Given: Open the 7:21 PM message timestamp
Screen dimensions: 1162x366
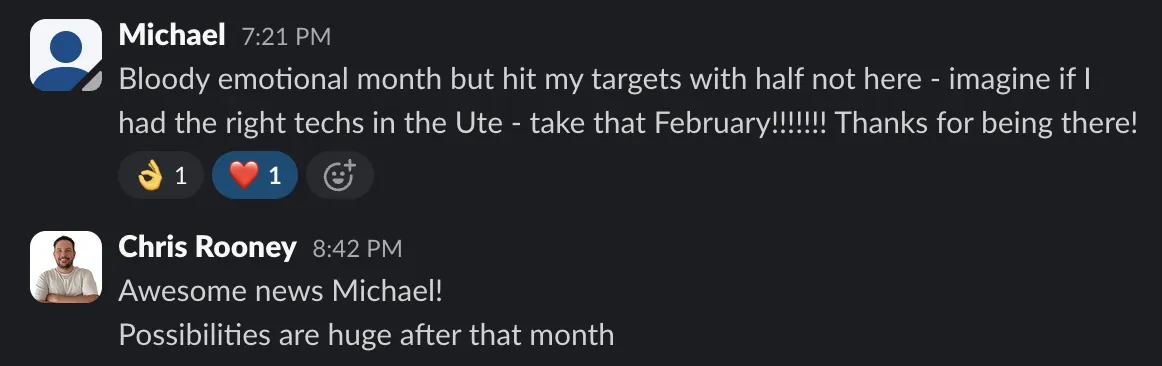Looking at the screenshot, I should 286,36.
